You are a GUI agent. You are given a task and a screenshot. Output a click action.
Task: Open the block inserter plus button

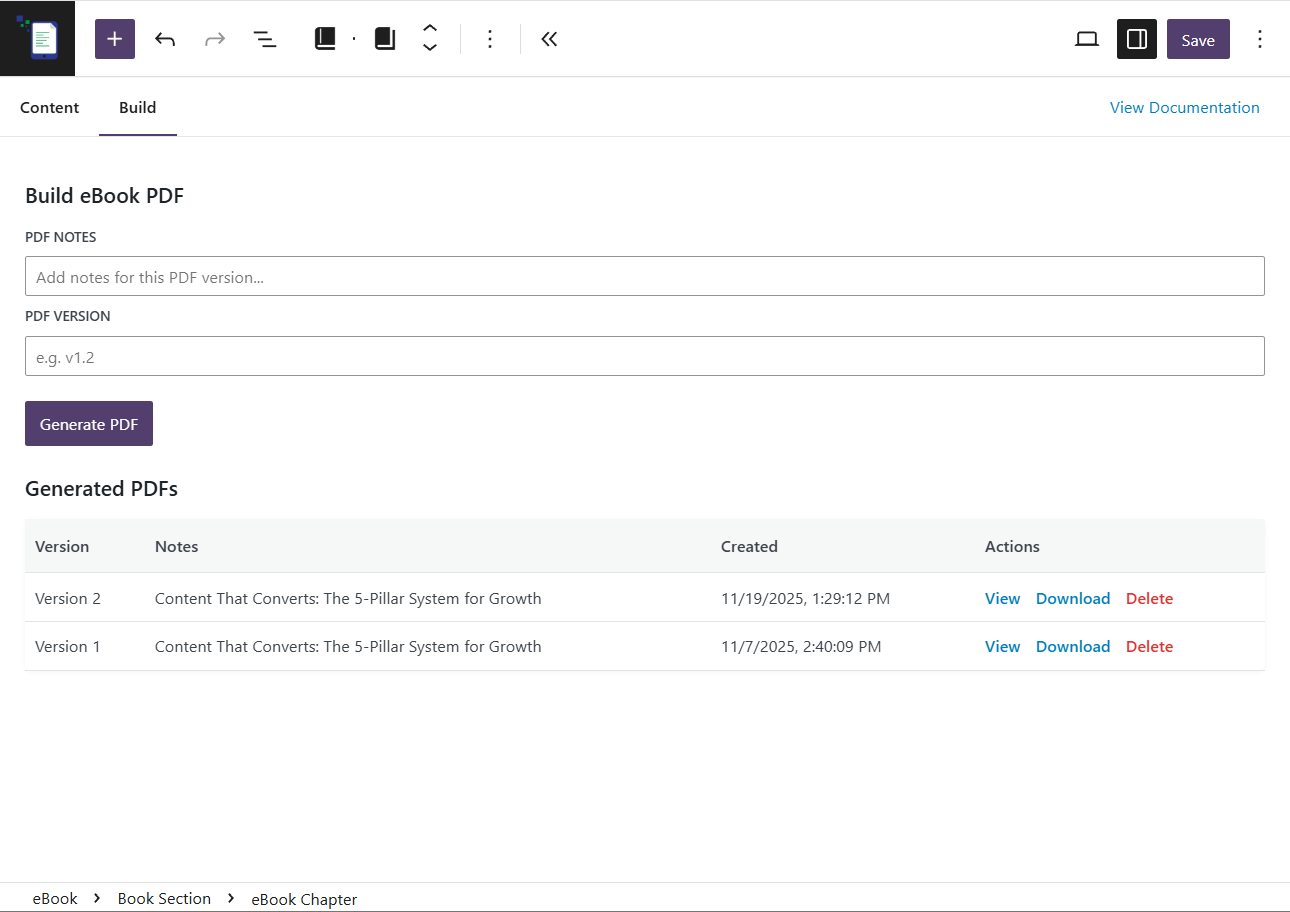(115, 39)
